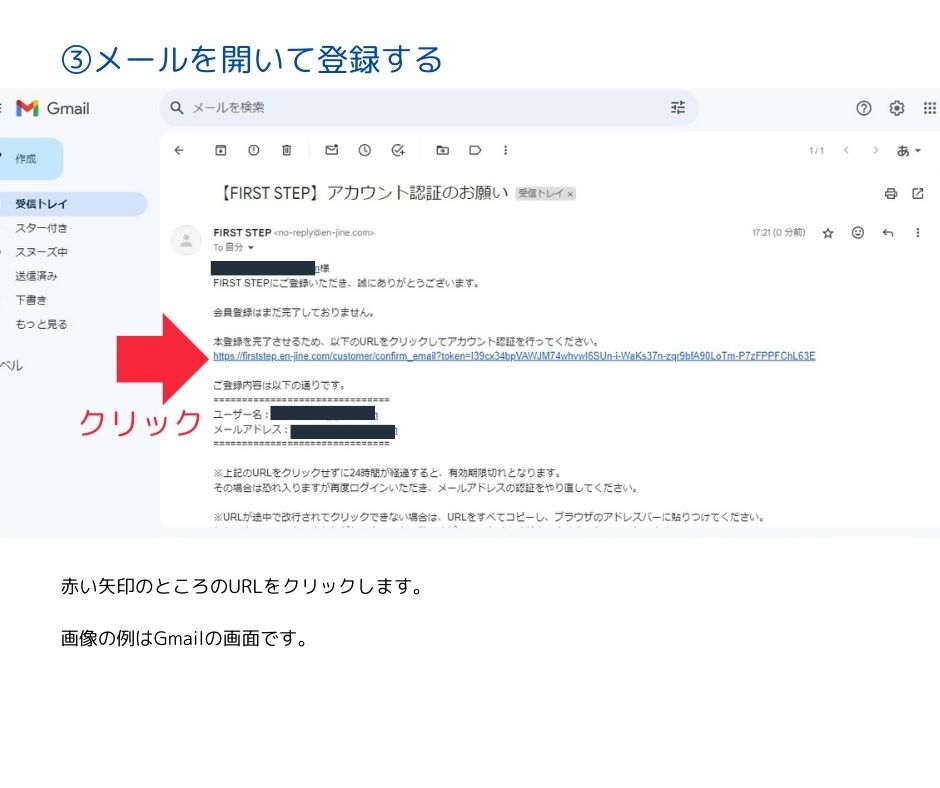
Task: Click the Gmail logo
Action: point(52,109)
